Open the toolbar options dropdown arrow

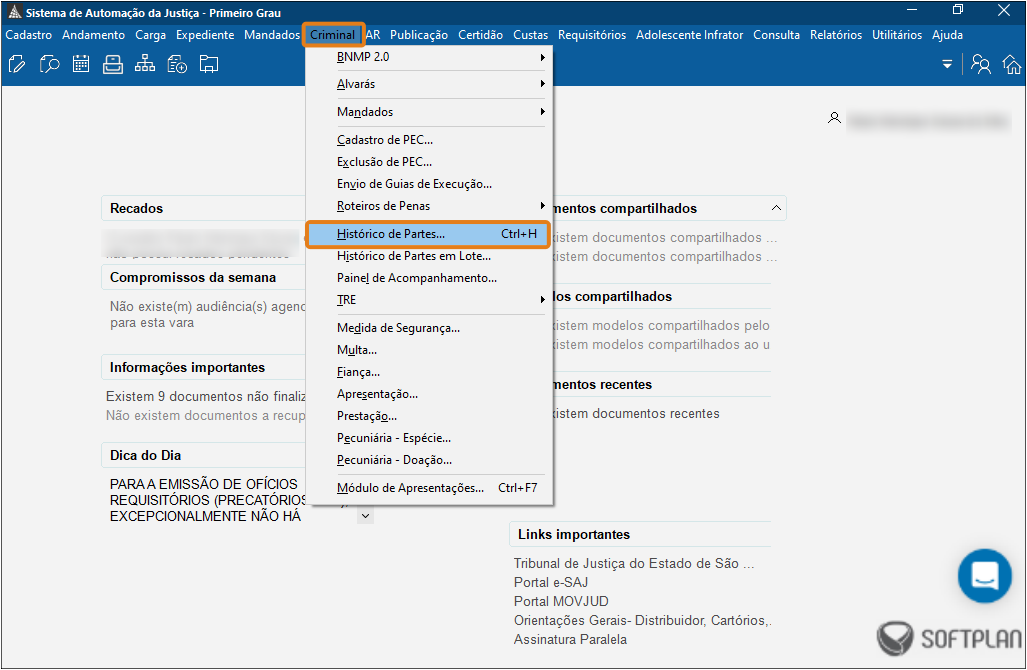click(947, 64)
